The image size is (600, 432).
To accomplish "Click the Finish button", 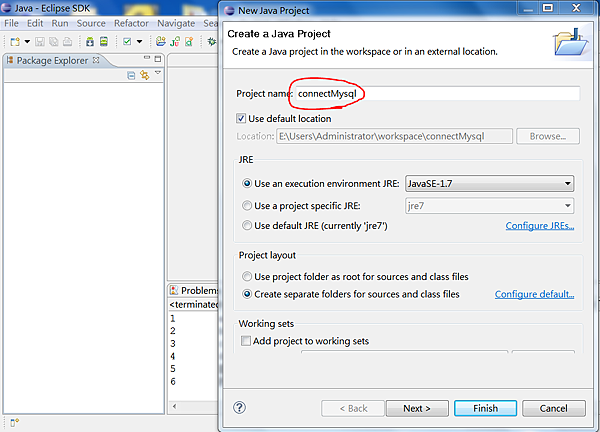I will [x=485, y=408].
